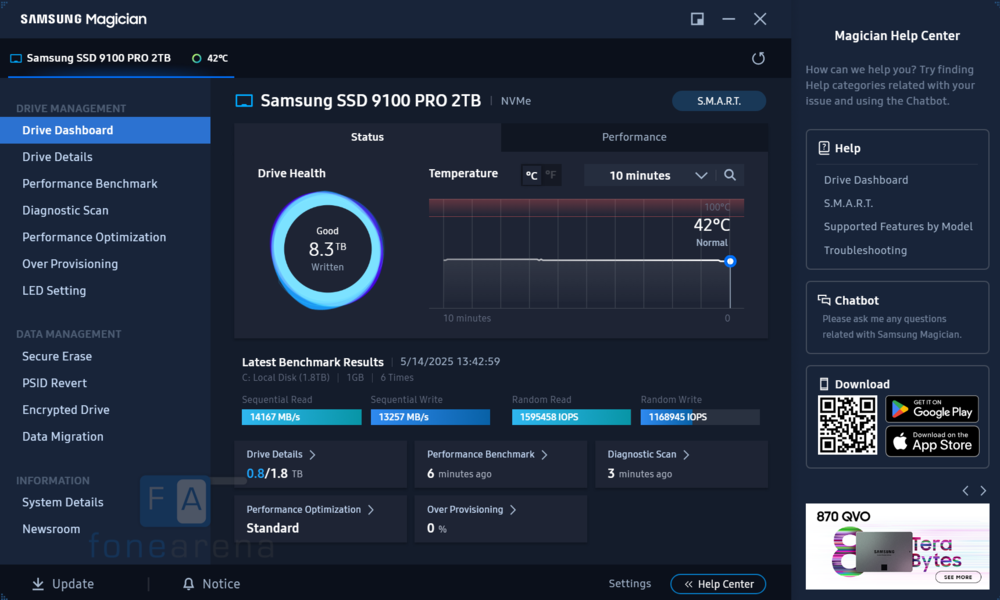Tap the App Store download badge
The height and width of the screenshot is (600, 1000).
(932, 441)
